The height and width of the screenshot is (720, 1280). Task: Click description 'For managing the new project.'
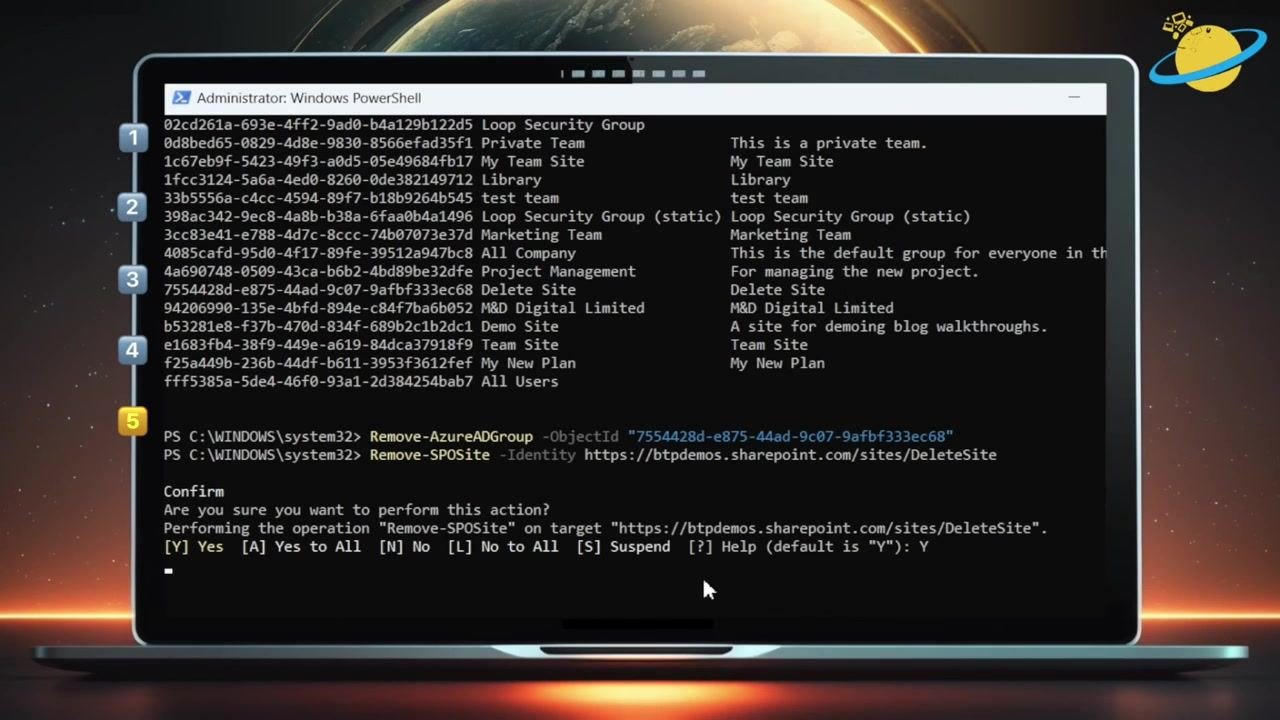[x=854, y=271]
